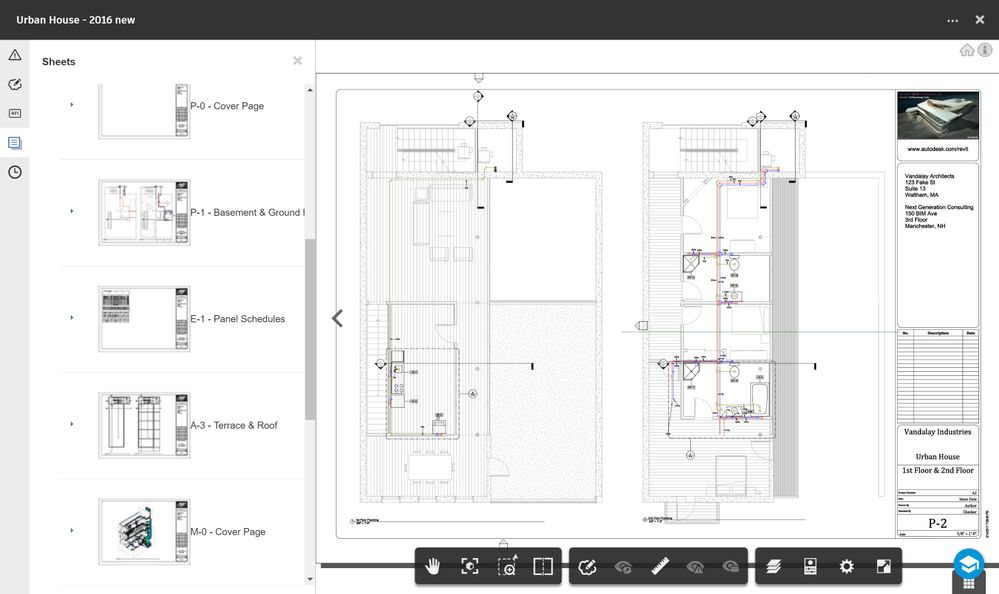Screen dimensions: 999x594
Task: Click the Sheets panel scrollbar
Action: 310,330
